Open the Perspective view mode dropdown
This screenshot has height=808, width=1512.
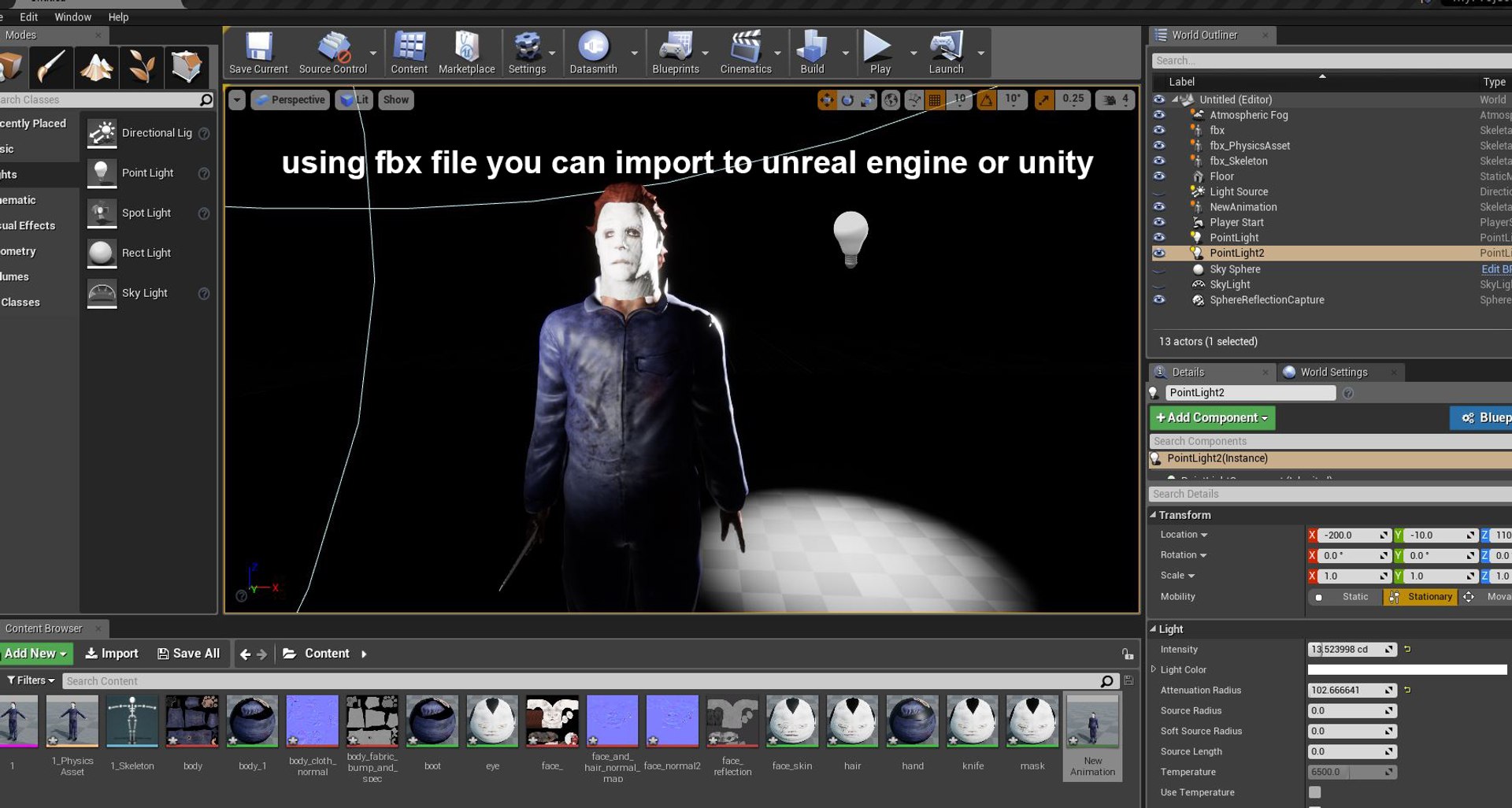click(290, 100)
